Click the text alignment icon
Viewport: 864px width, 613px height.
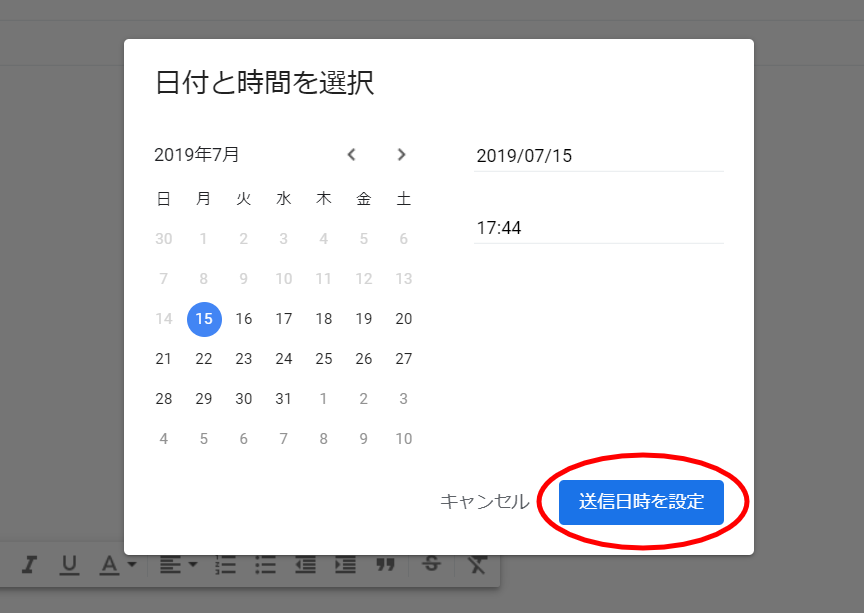[170, 565]
